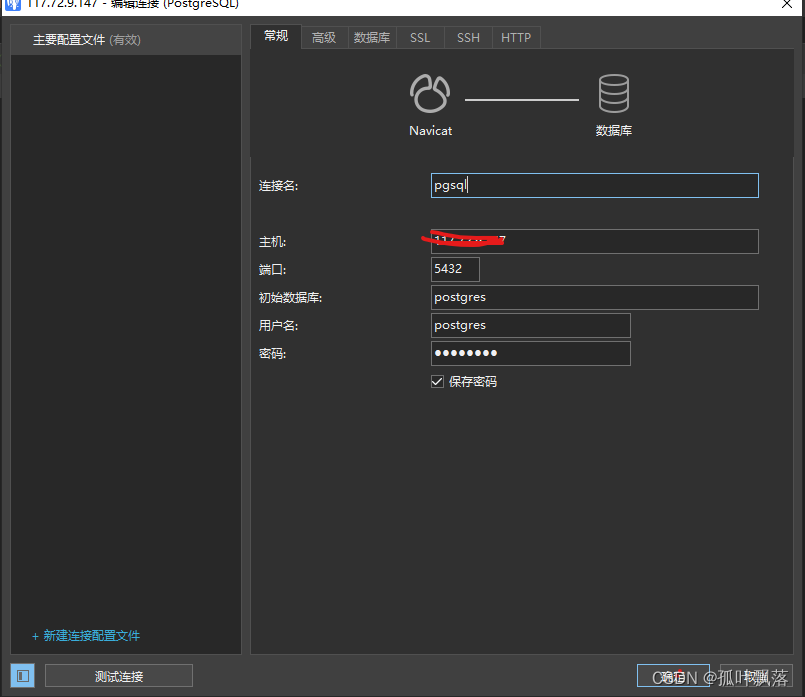Click the 主机 host input field
Viewport: 805px width, 697px height.
coord(595,241)
